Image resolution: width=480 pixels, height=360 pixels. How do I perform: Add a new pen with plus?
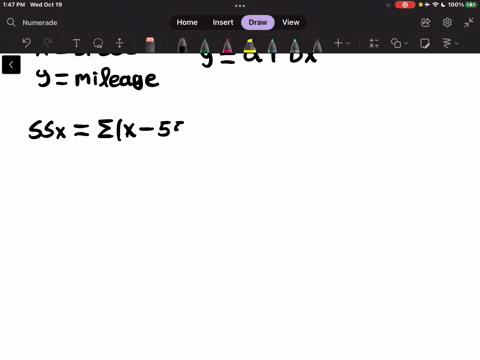coord(338,43)
